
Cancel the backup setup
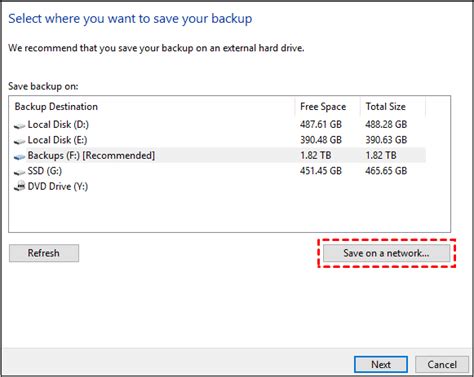coord(442,364)
